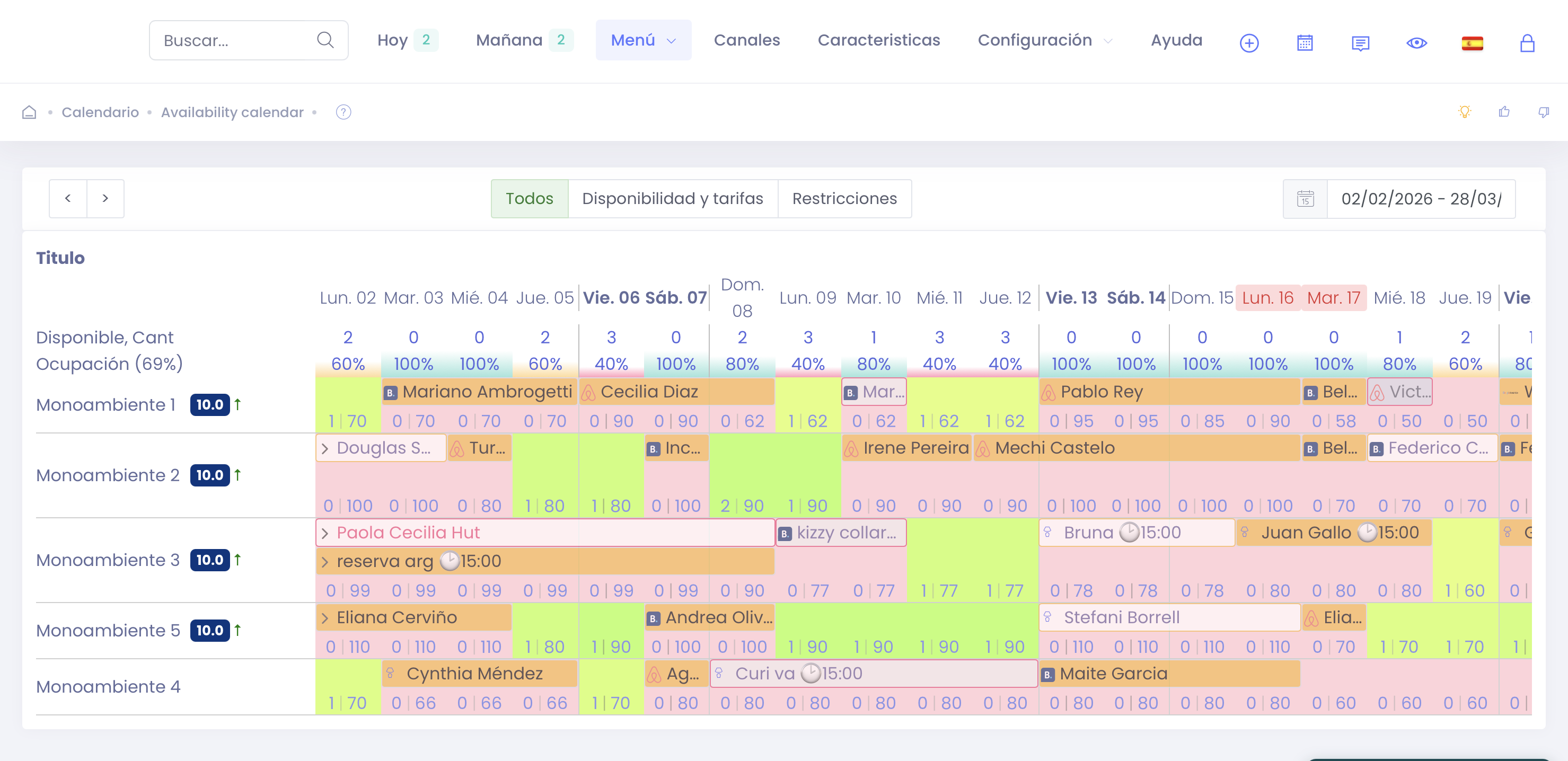The width and height of the screenshot is (1568, 761).
Task: Open the Mañana 2 link
Action: (524, 40)
